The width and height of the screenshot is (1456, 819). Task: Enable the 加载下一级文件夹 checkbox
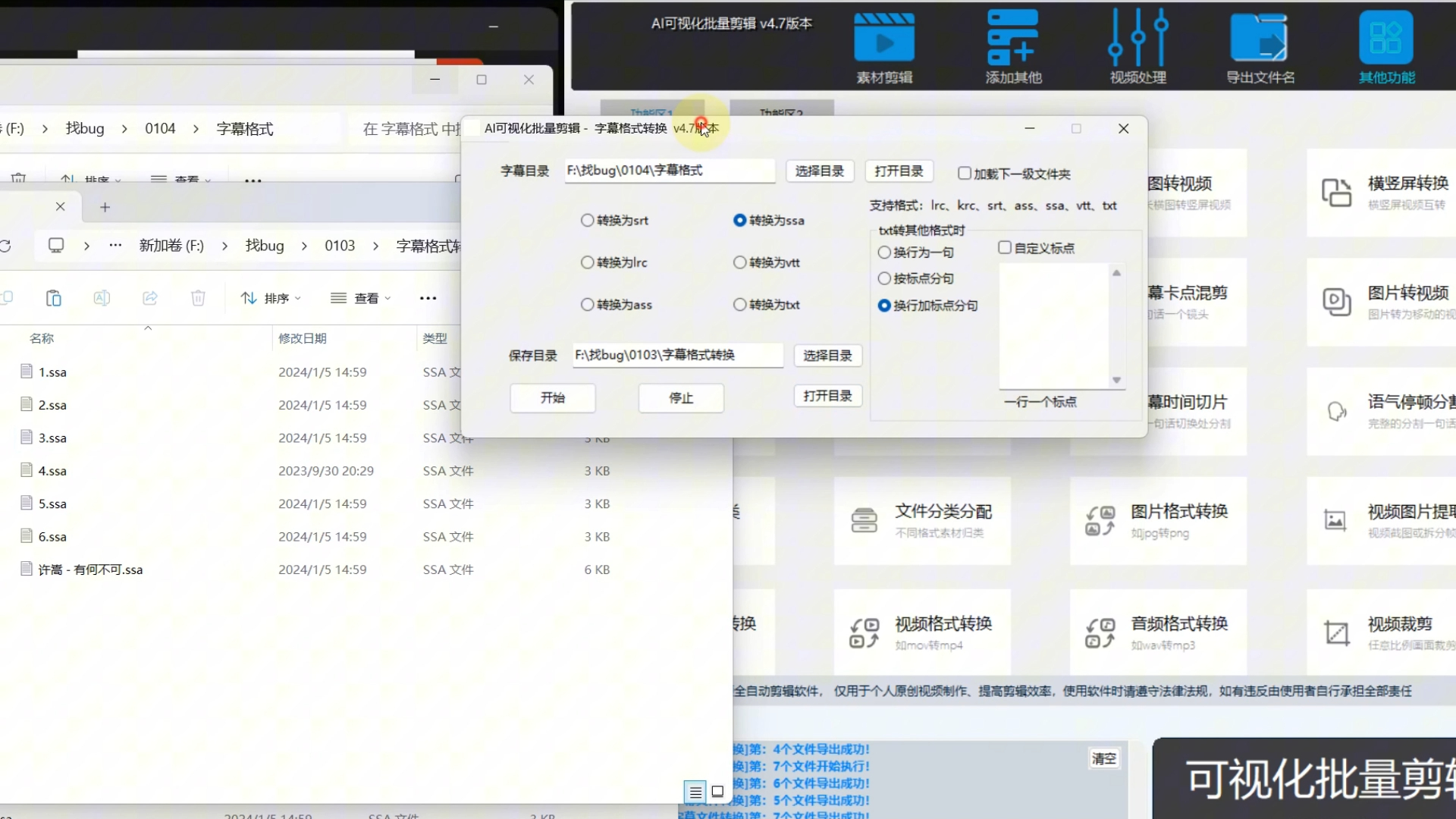coord(964,173)
